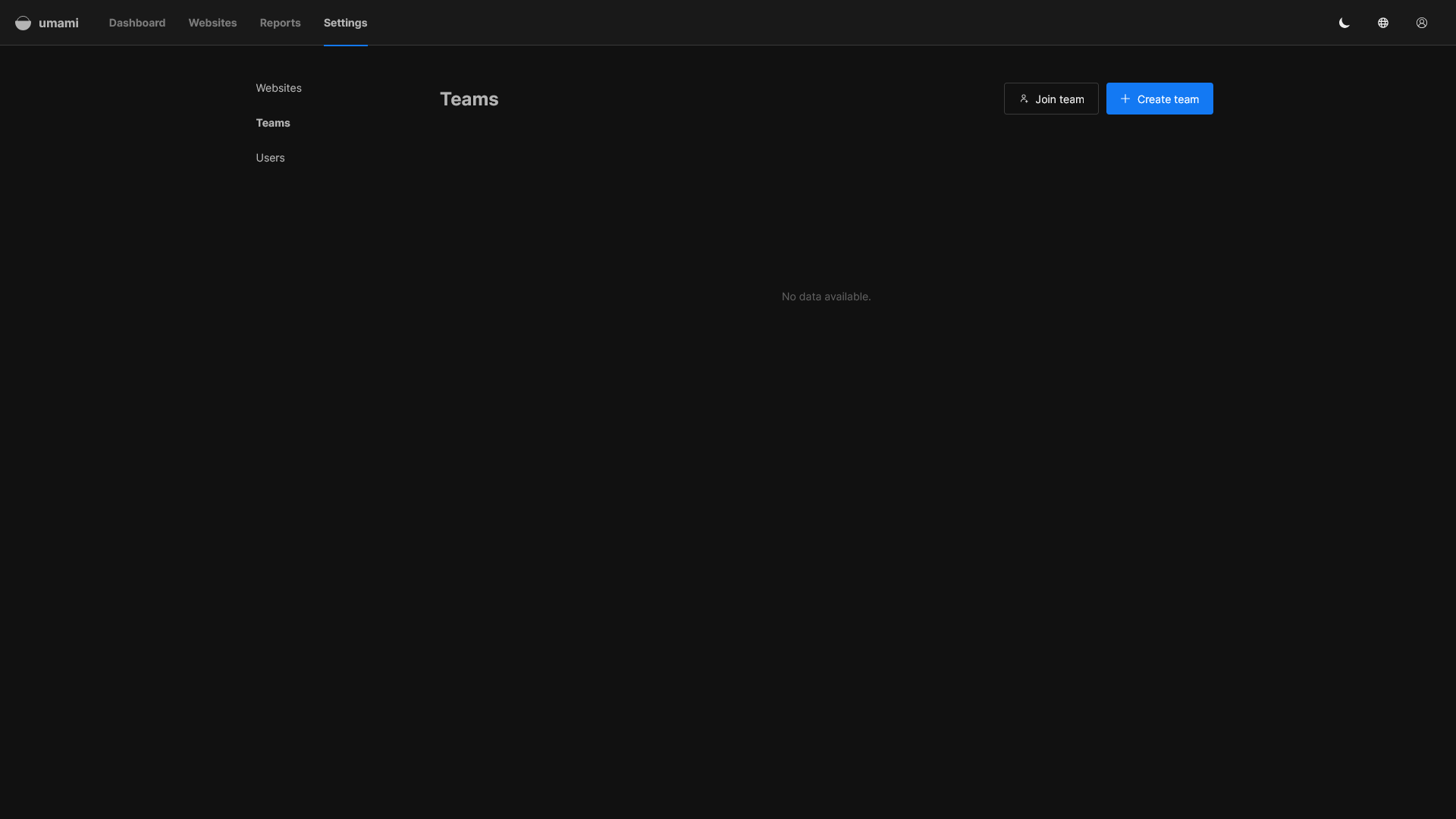Click the blue underline beneath Settings
This screenshot has height=819, width=1456.
pos(345,45)
